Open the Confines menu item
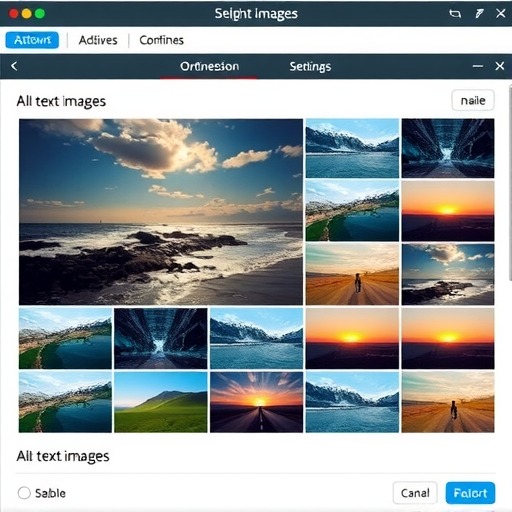 pyautogui.click(x=161, y=40)
